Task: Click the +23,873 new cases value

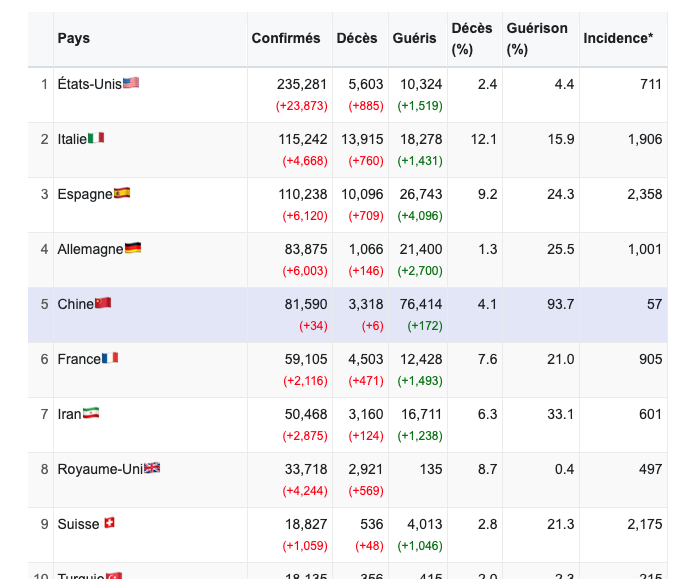Action: coord(302,106)
